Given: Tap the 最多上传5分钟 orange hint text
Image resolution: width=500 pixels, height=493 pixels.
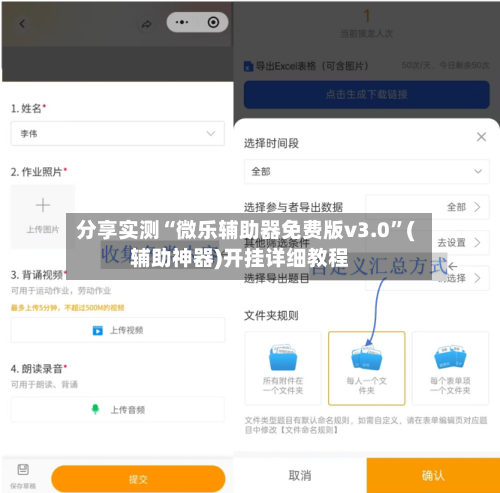Looking at the screenshot, I should coord(68,307).
